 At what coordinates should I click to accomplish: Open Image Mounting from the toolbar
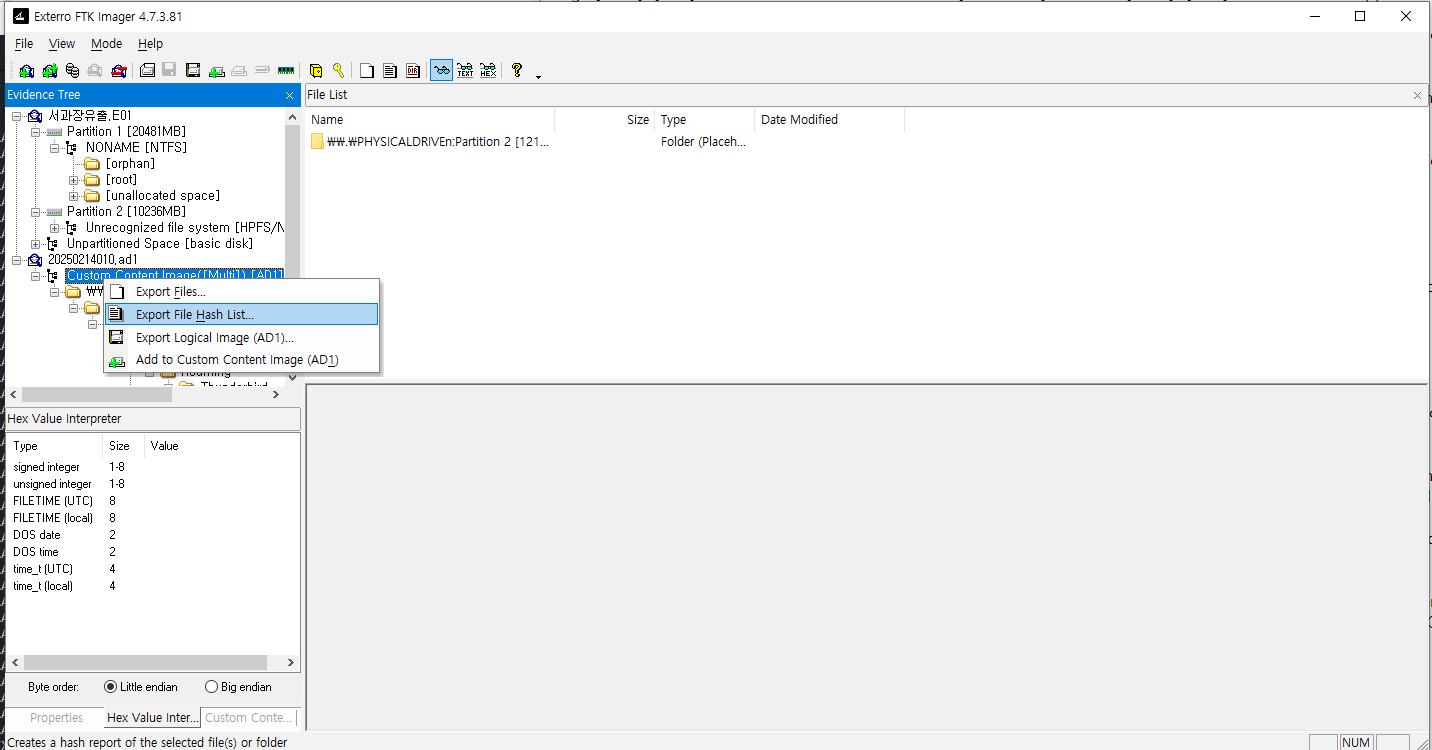pos(73,70)
